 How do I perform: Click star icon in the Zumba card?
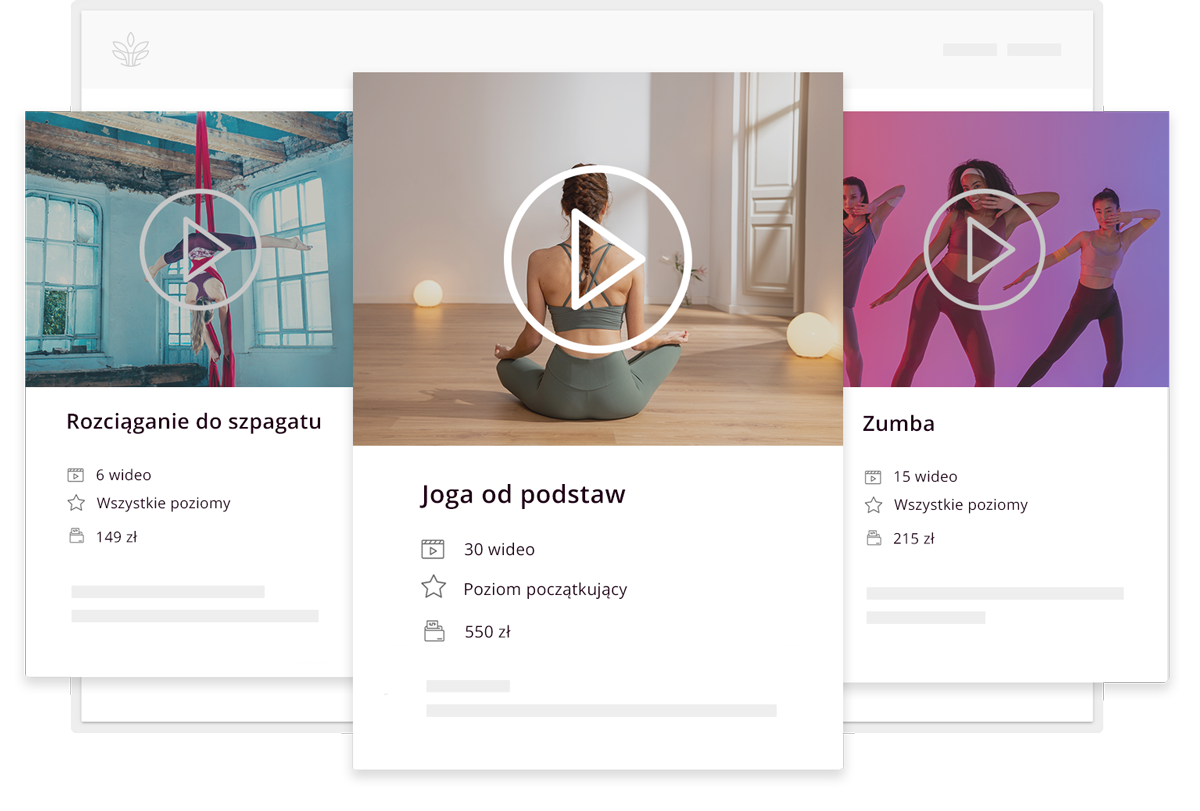point(873,505)
